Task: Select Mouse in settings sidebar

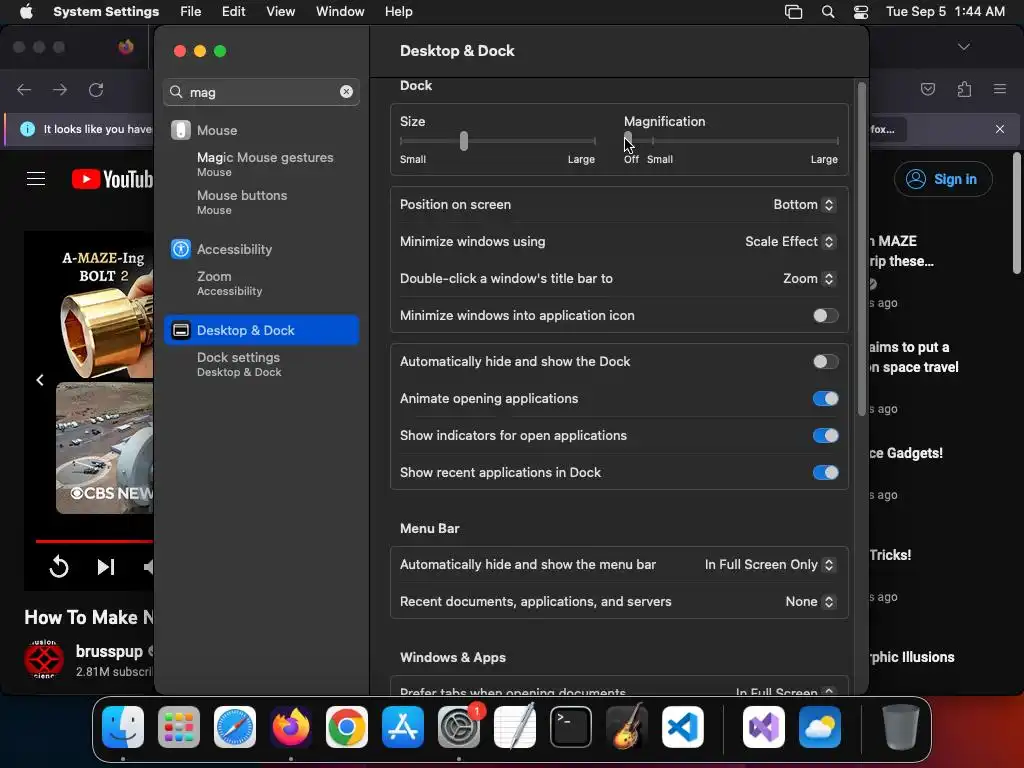Action: pyautogui.click(x=261, y=130)
